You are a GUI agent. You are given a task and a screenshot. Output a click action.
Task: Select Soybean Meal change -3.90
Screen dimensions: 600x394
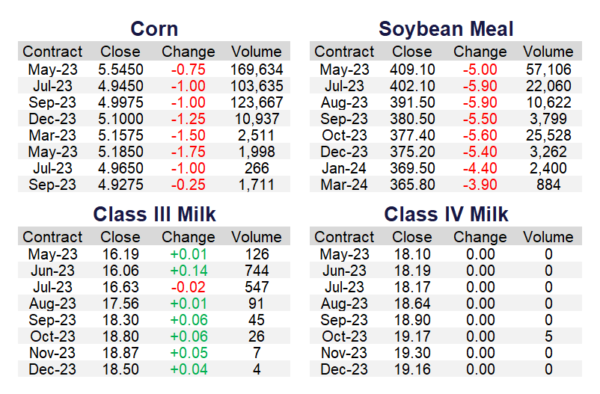[x=480, y=185]
